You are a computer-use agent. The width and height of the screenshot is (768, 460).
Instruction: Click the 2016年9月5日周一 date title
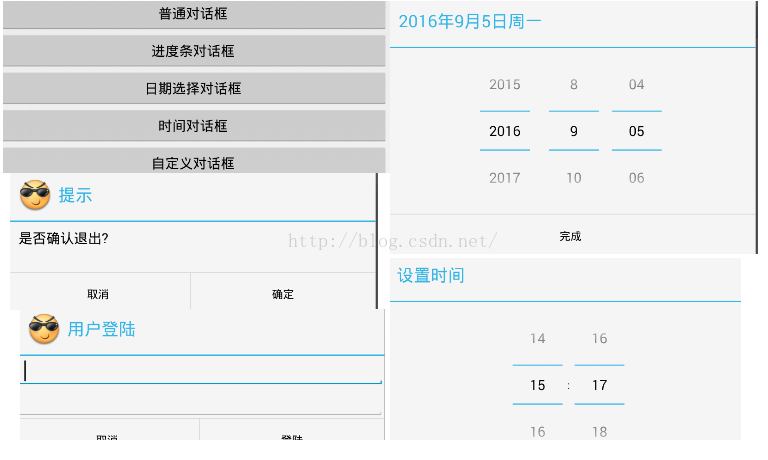469,22
